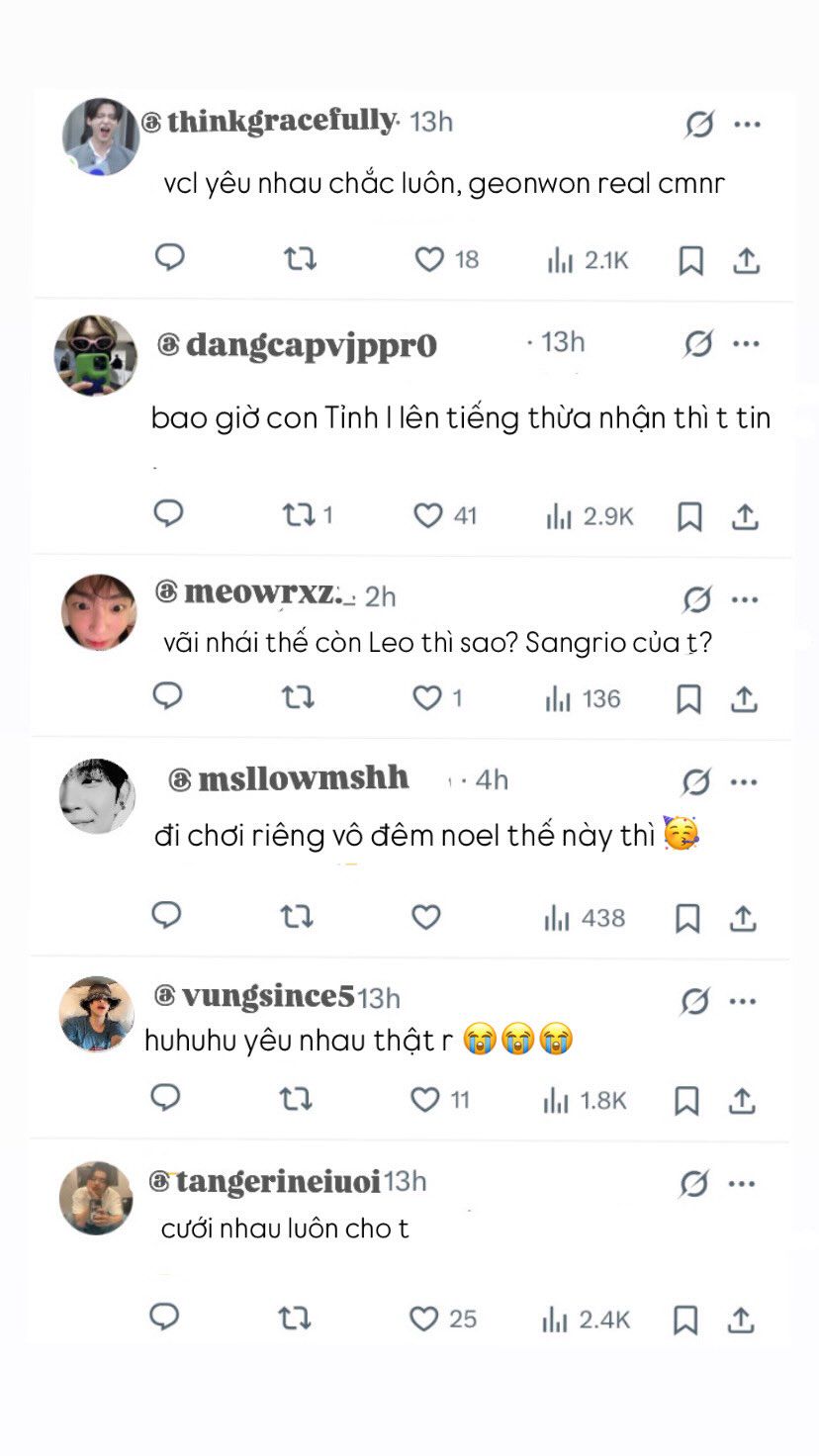Expand more options for tangerineiuoi post
Screen dimensions: 819x1456
[742, 1183]
